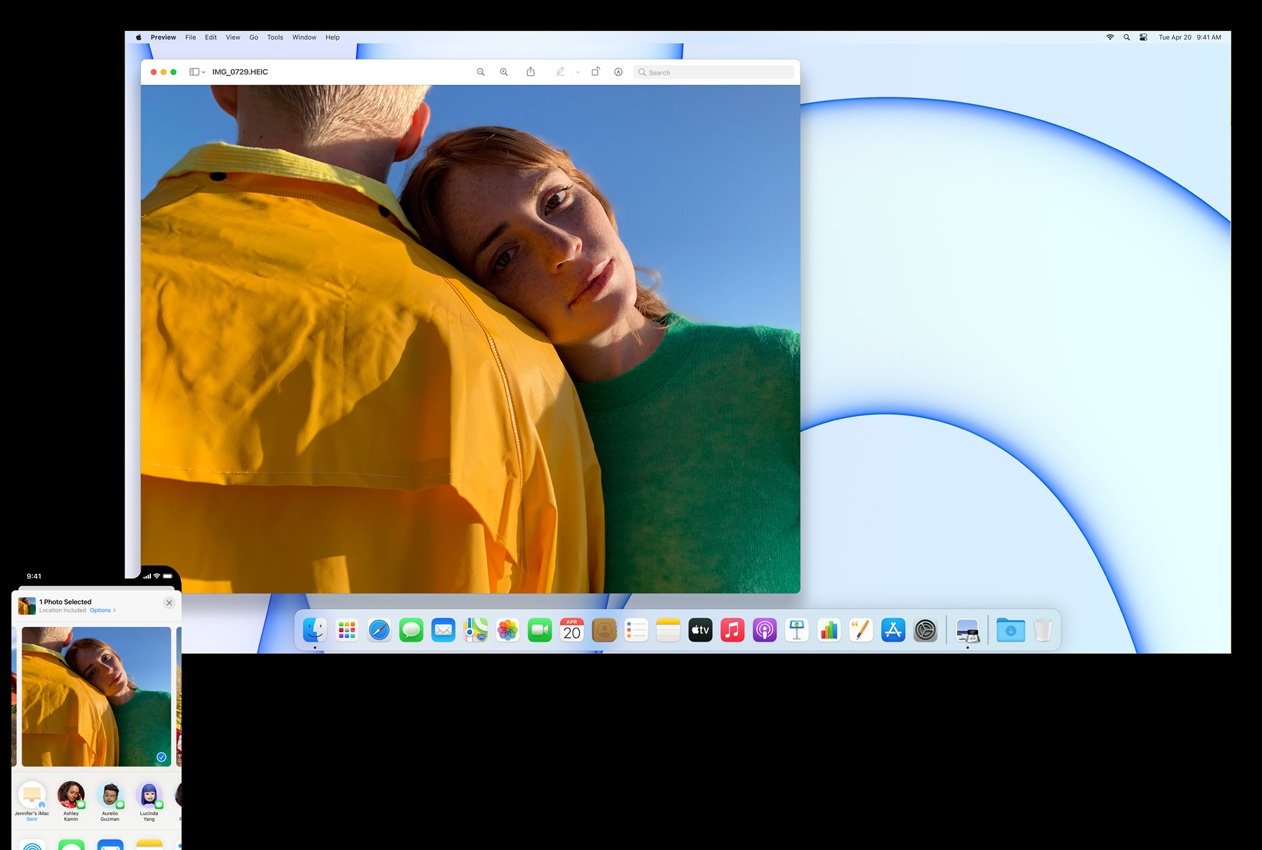Rotate the image using the toolbar Rotate icon
1262x850 pixels.
(x=595, y=72)
